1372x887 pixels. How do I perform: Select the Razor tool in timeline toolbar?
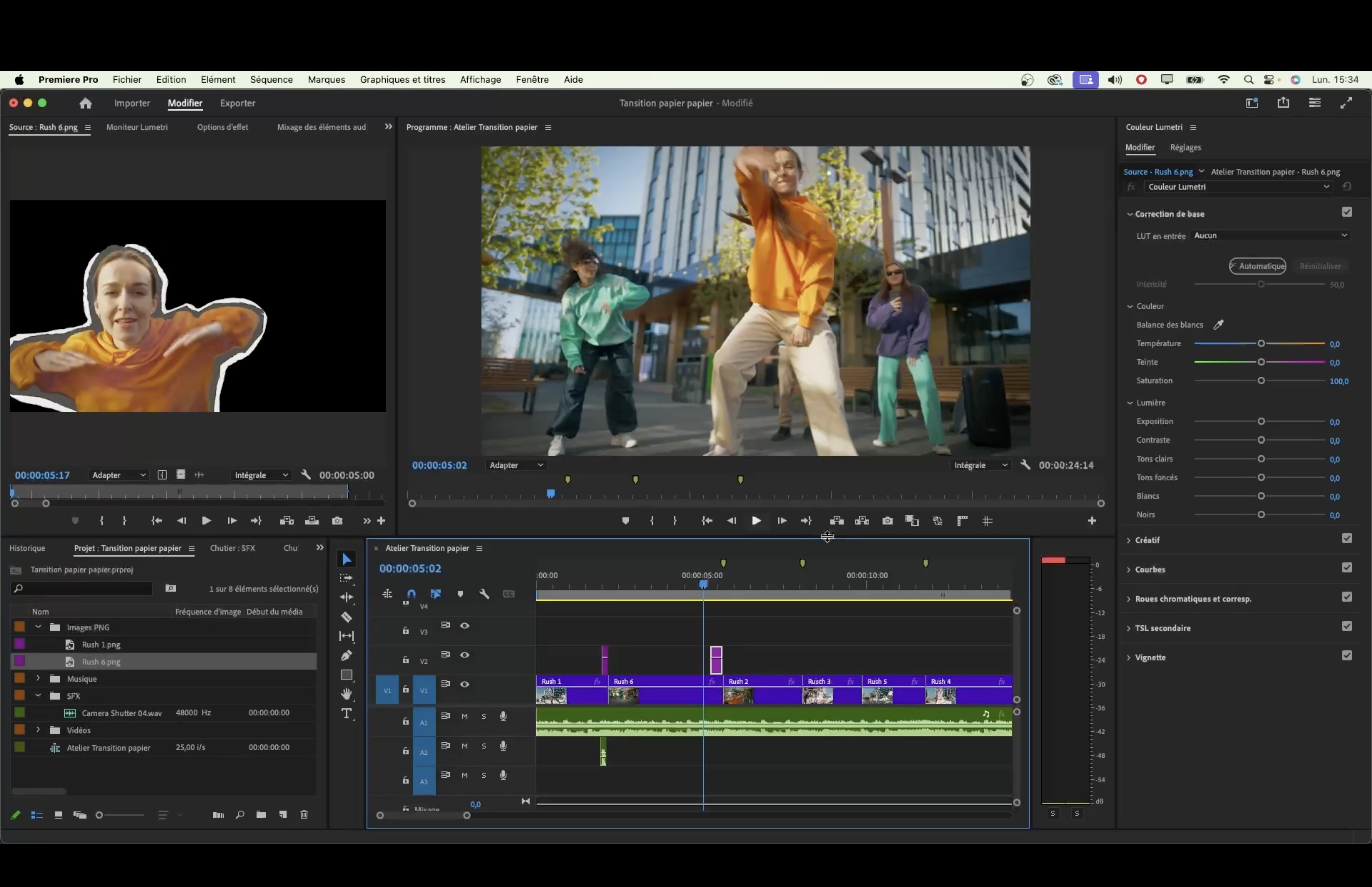pyautogui.click(x=346, y=617)
